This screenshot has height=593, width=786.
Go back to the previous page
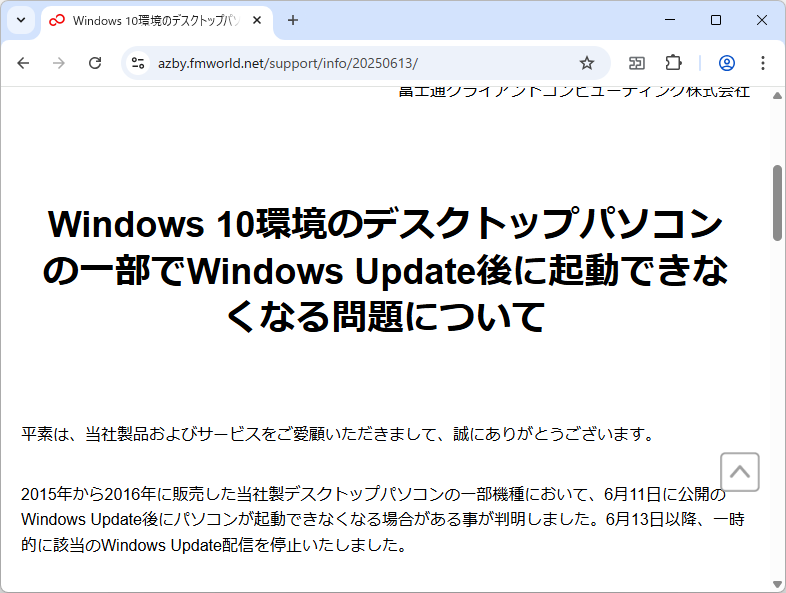click(23, 63)
